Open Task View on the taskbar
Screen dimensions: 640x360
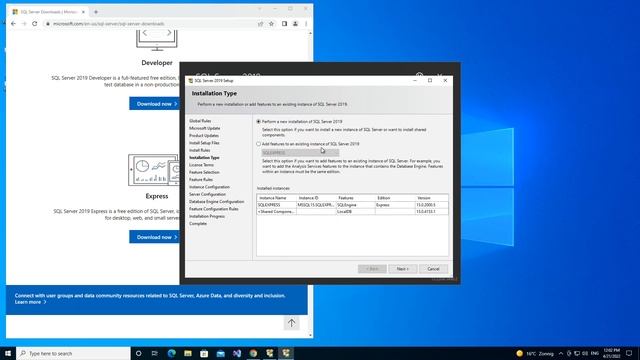pyautogui.click(x=155, y=353)
